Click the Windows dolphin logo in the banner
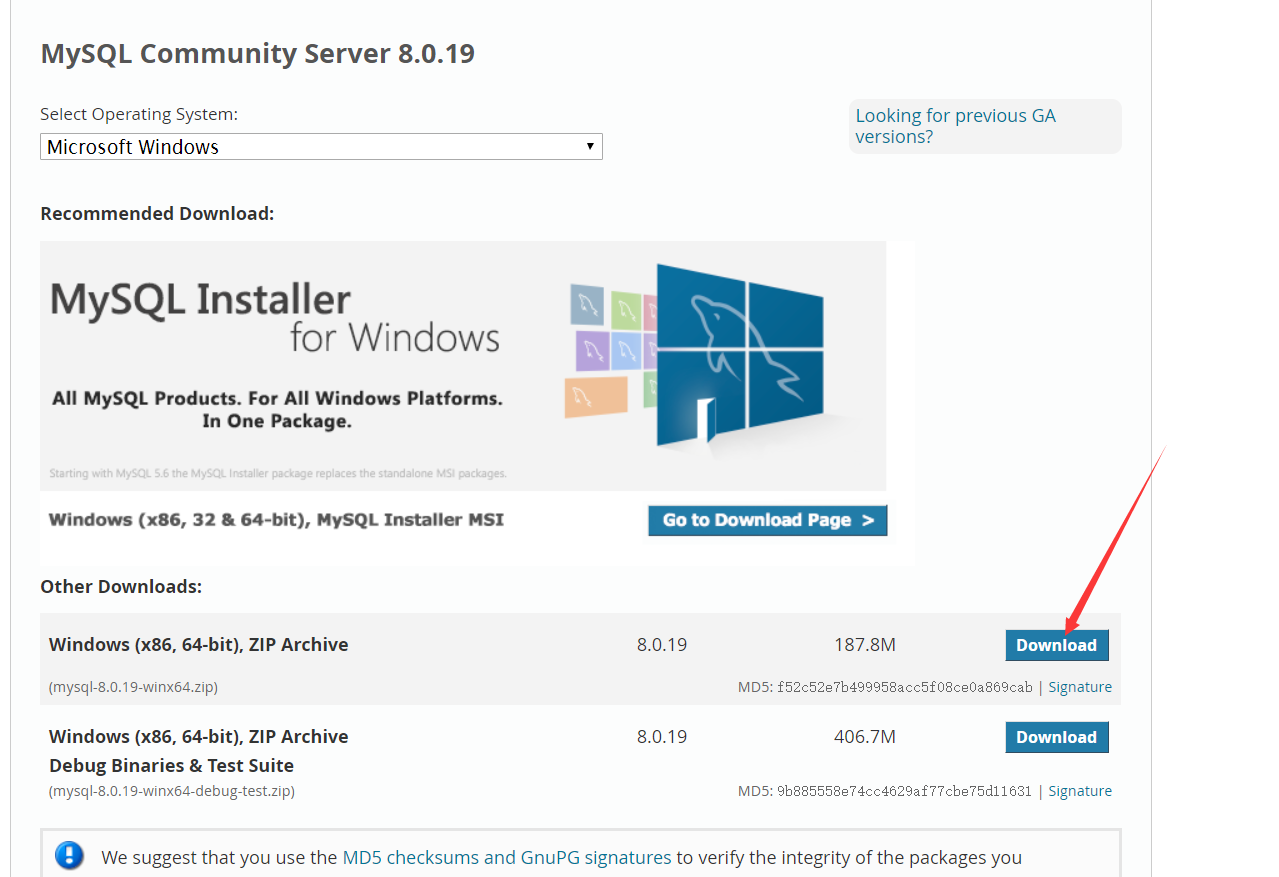The image size is (1279, 877). point(740,355)
